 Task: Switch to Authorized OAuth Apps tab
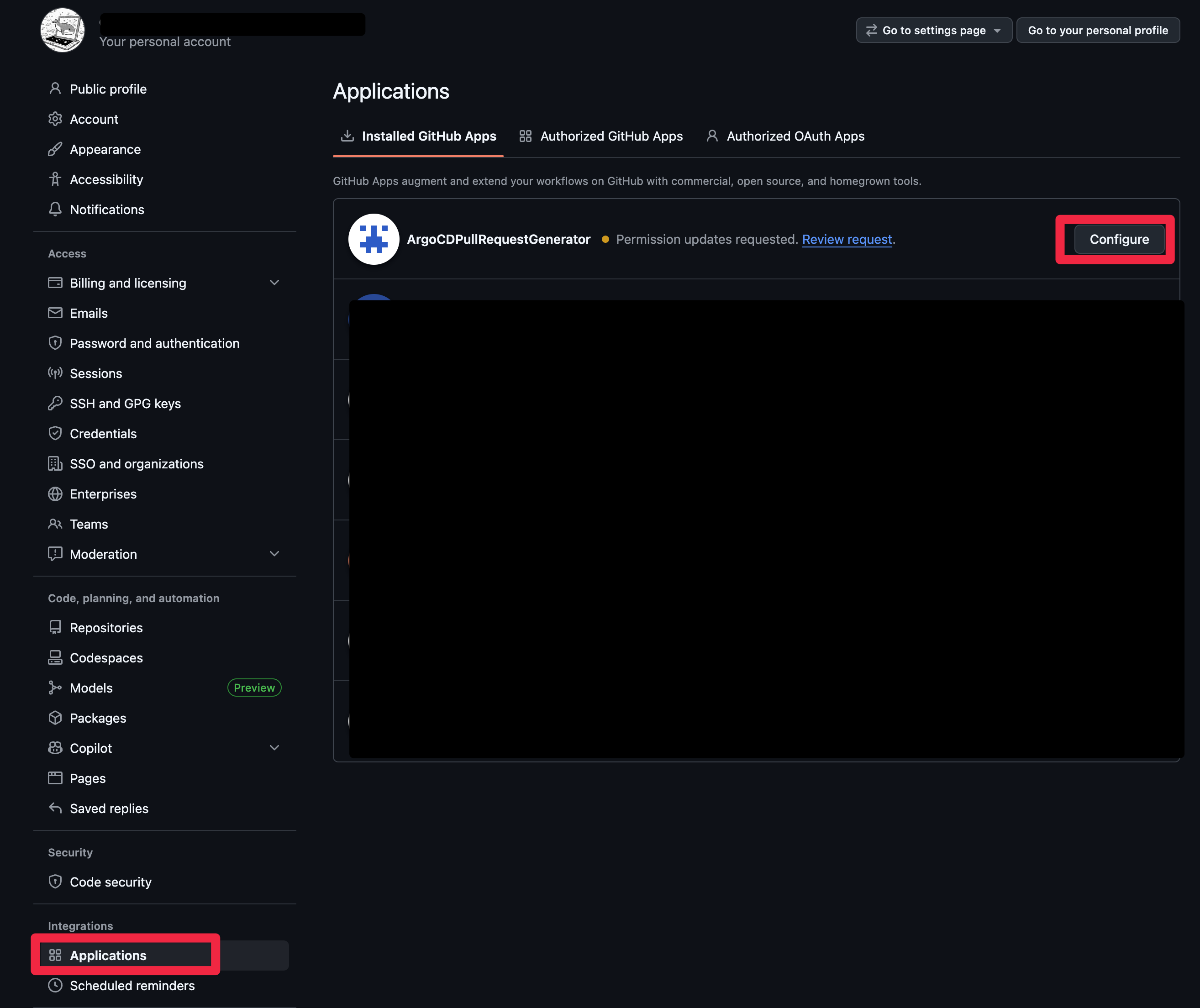click(x=785, y=136)
